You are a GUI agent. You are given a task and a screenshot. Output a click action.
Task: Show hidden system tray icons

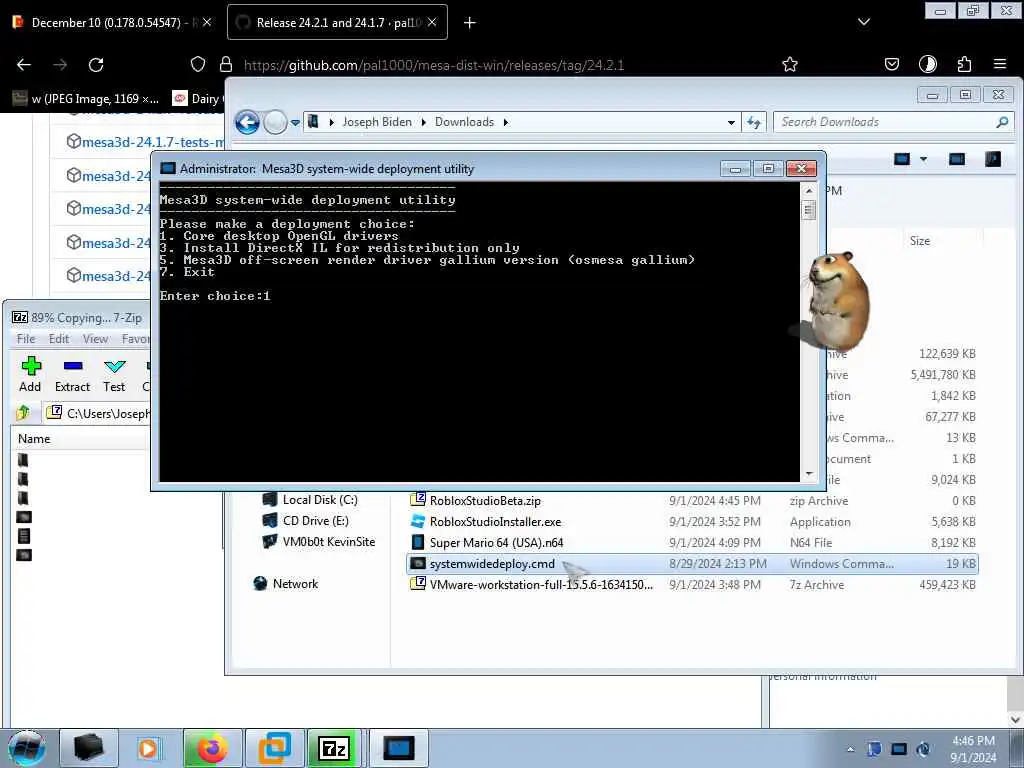tap(850, 749)
